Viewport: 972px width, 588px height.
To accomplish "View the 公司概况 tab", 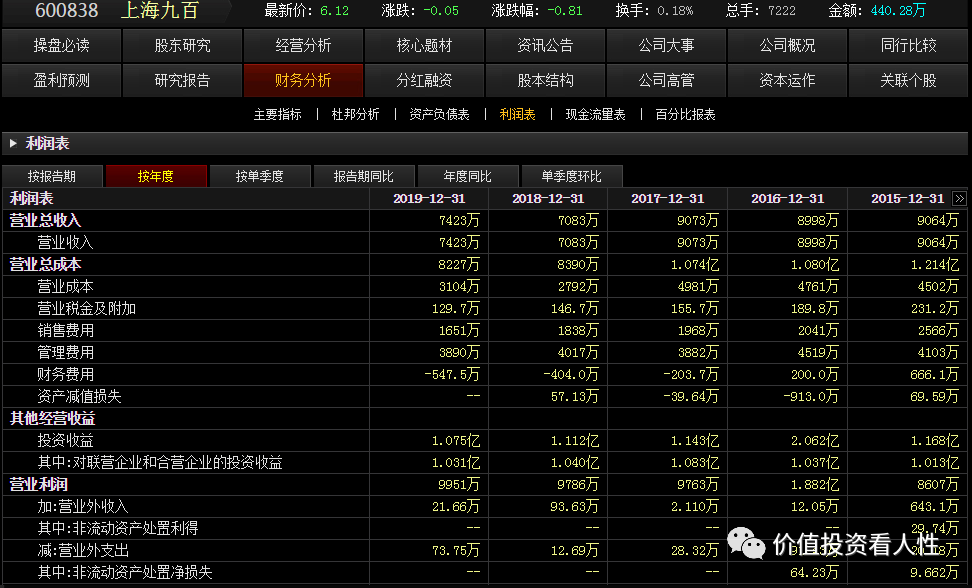I will tap(787, 45).
